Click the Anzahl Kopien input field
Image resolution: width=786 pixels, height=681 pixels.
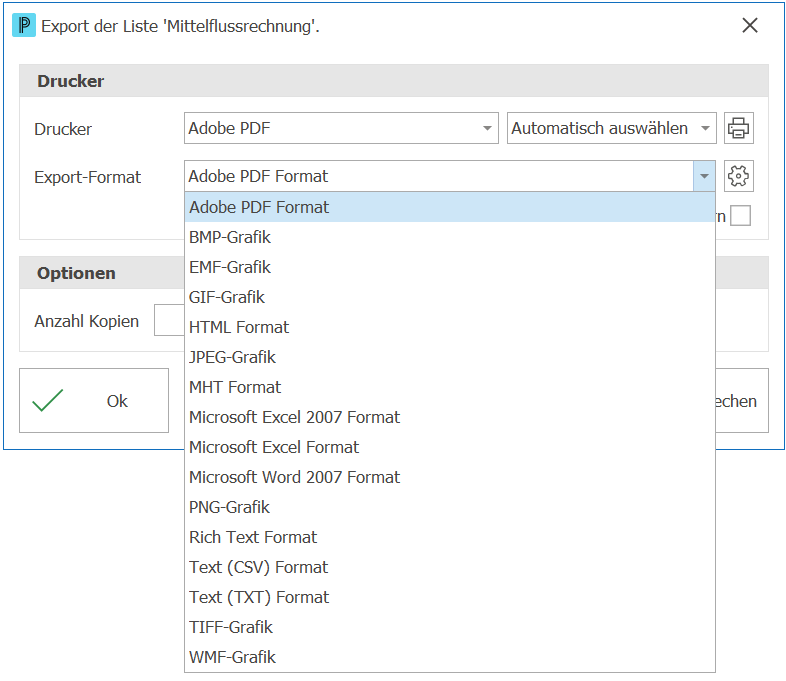point(169,320)
